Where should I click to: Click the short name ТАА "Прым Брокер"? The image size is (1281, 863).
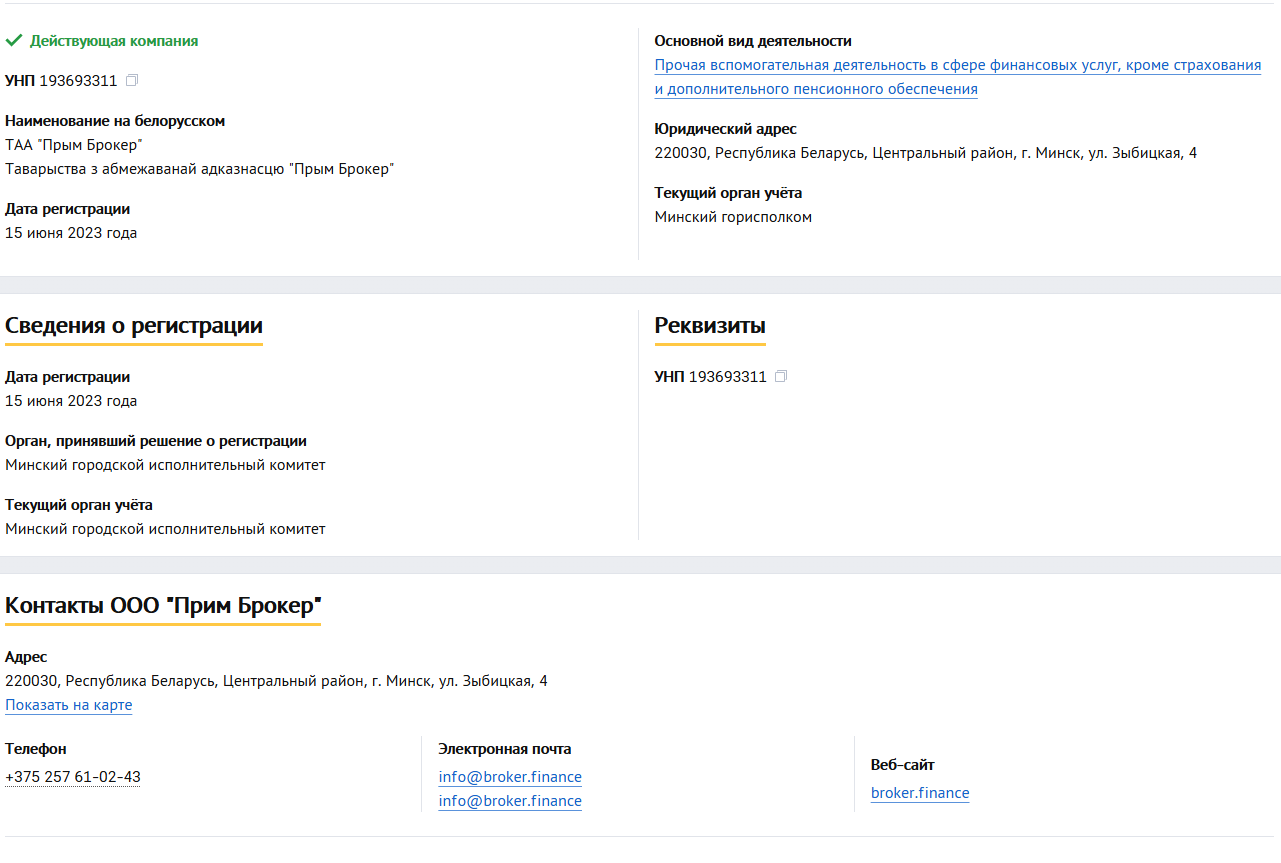tap(73, 145)
